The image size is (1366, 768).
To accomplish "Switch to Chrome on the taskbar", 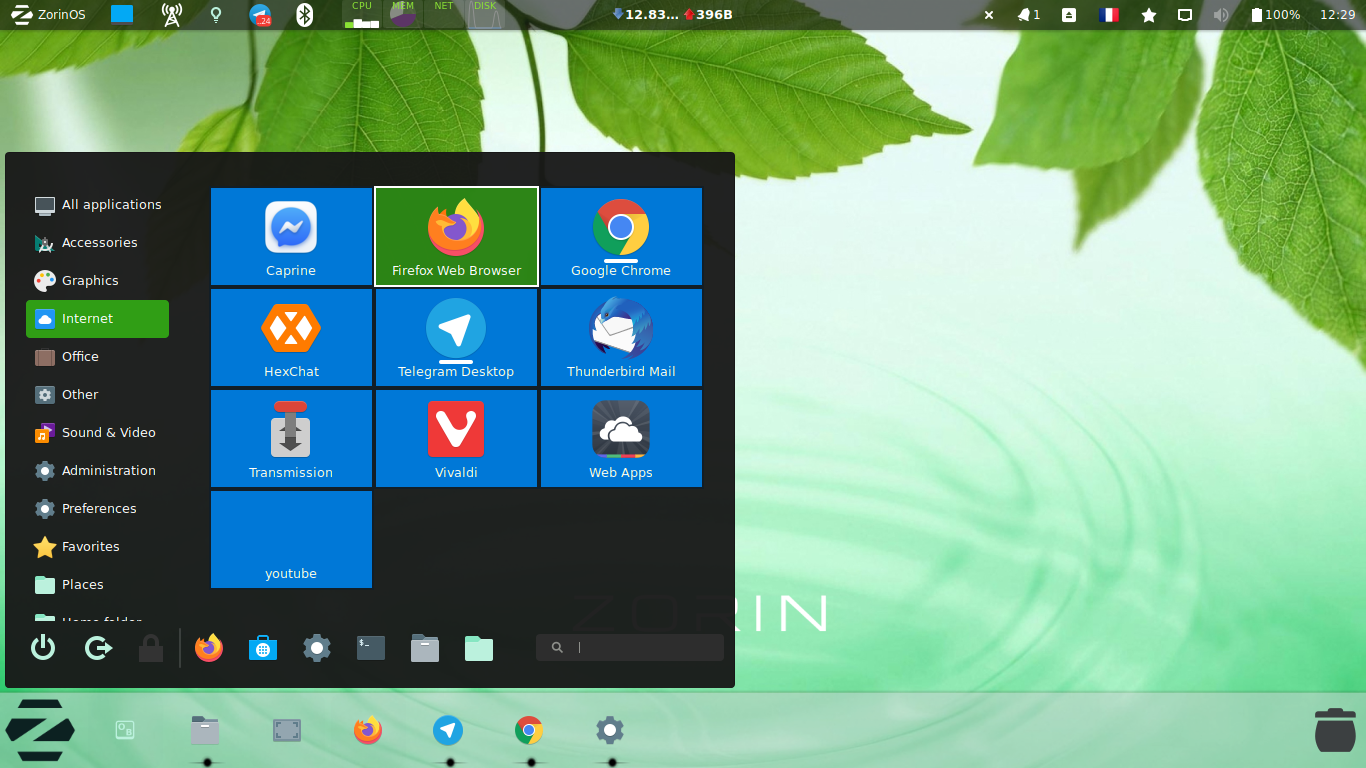I will click(x=529, y=730).
